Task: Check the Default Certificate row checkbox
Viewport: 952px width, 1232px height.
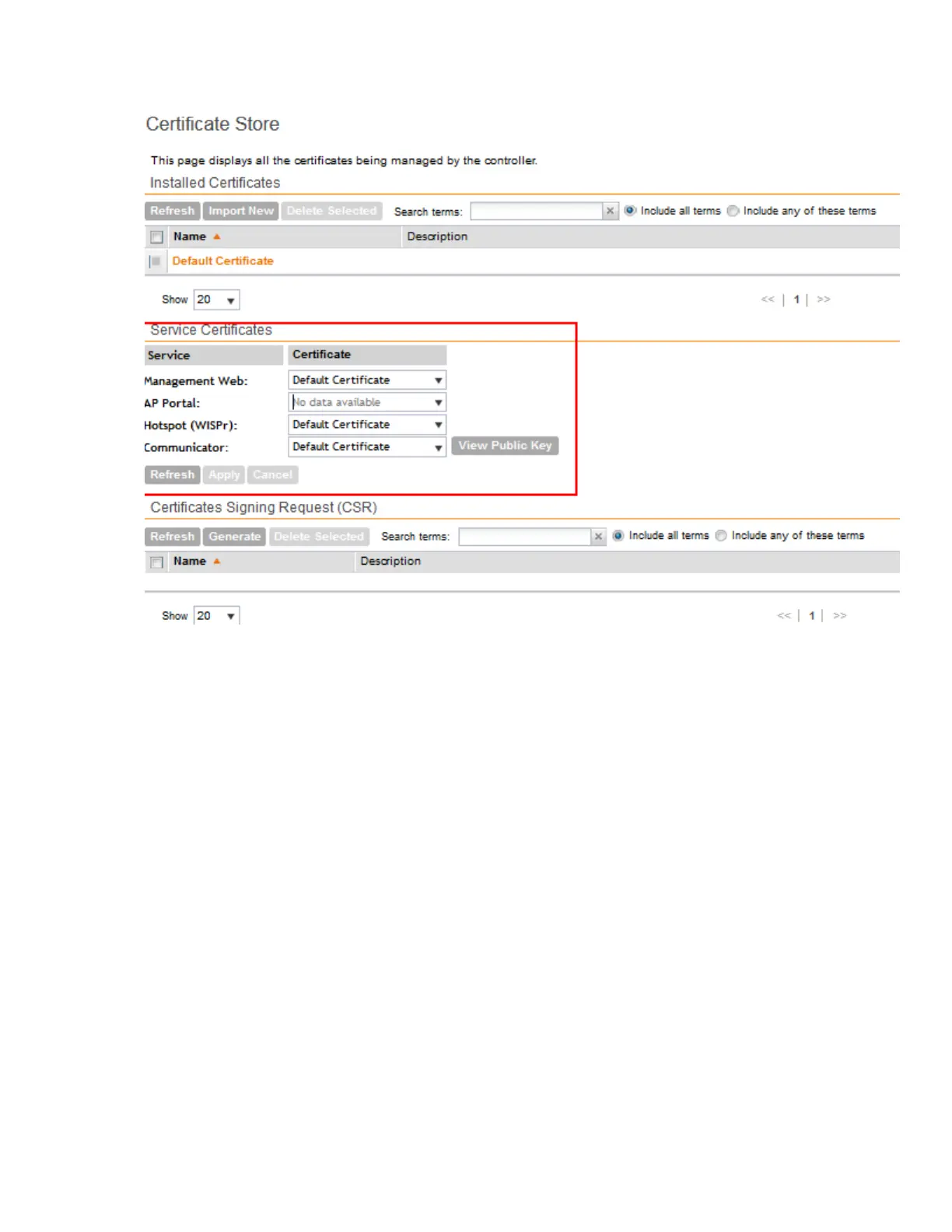Action: pyautogui.click(x=156, y=261)
